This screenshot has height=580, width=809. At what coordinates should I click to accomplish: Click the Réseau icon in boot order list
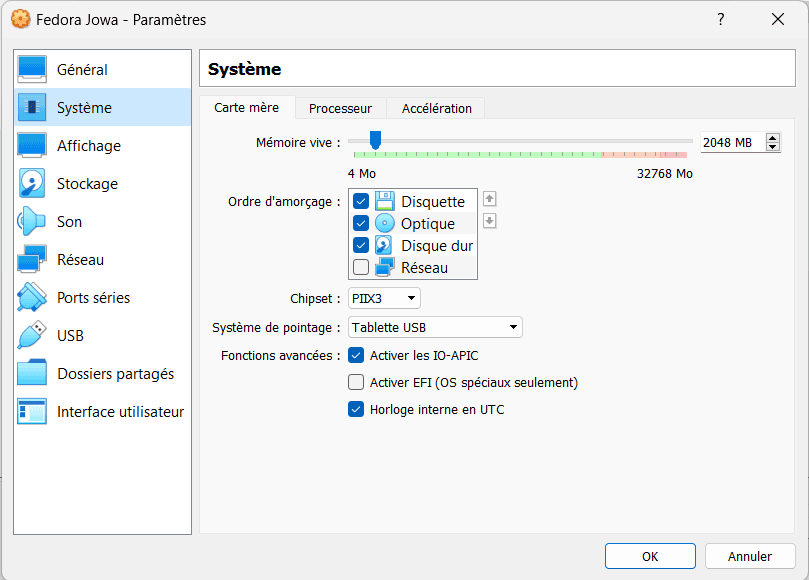point(385,267)
